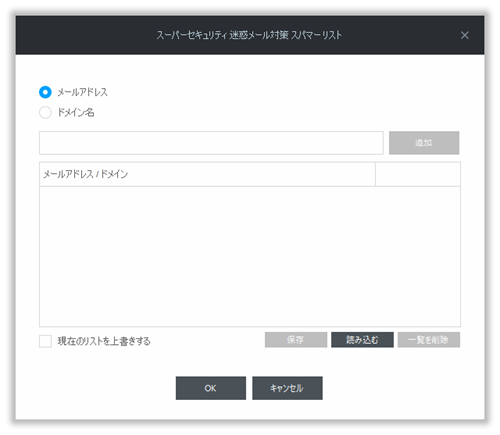Image resolution: width=500 pixels, height=435 pixels.
Task: Select the メールアドレス radio button
Action: [x=45, y=92]
